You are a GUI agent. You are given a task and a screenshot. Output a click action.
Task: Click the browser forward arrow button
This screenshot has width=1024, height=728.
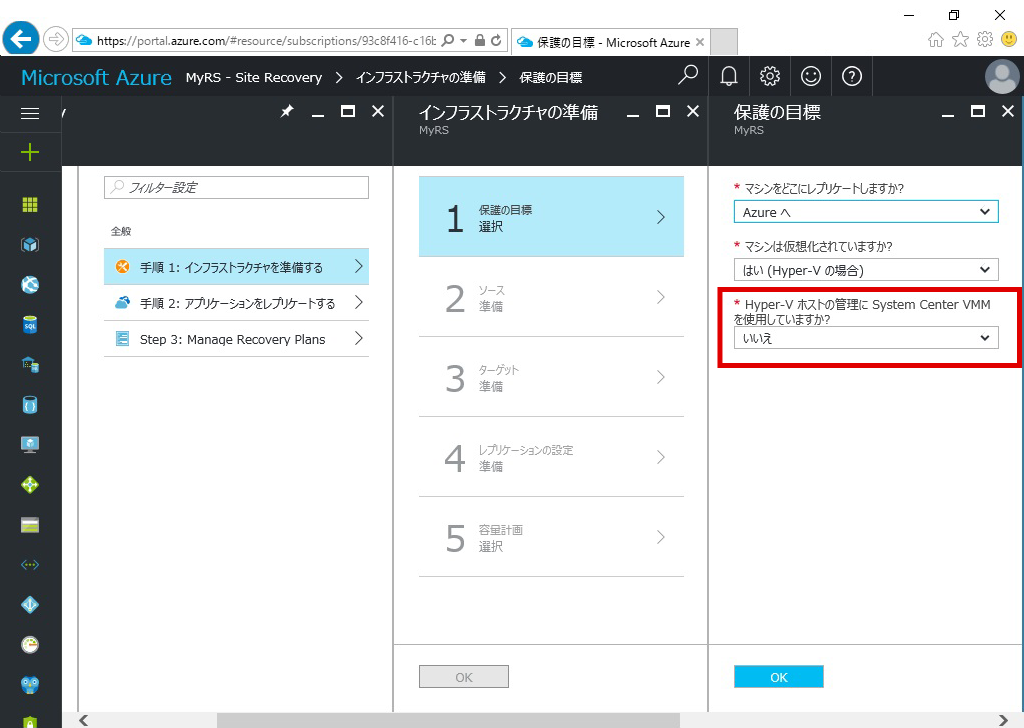(x=56, y=40)
